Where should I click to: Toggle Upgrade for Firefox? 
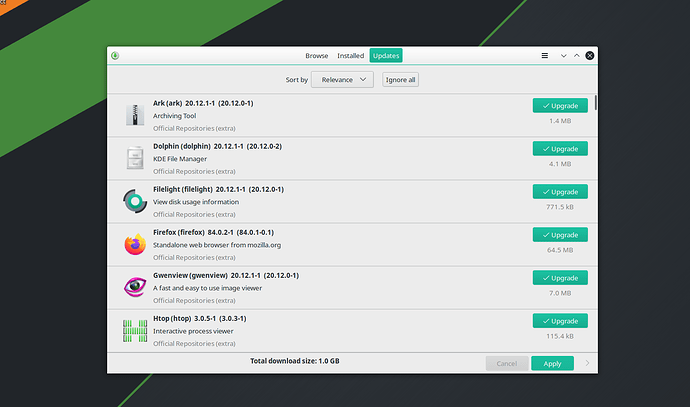coord(560,235)
